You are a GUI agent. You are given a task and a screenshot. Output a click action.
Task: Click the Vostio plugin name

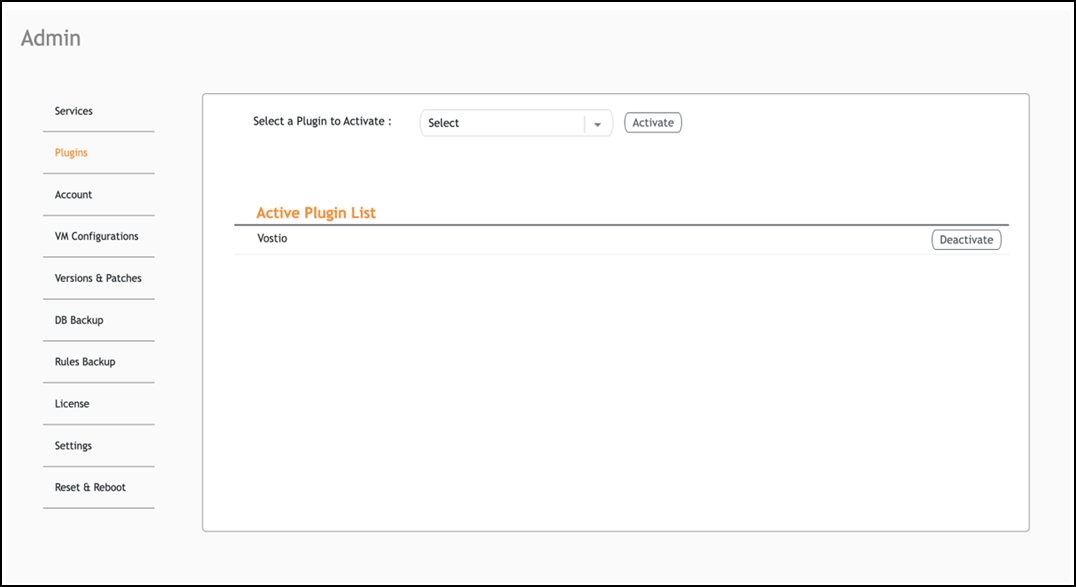(272, 238)
